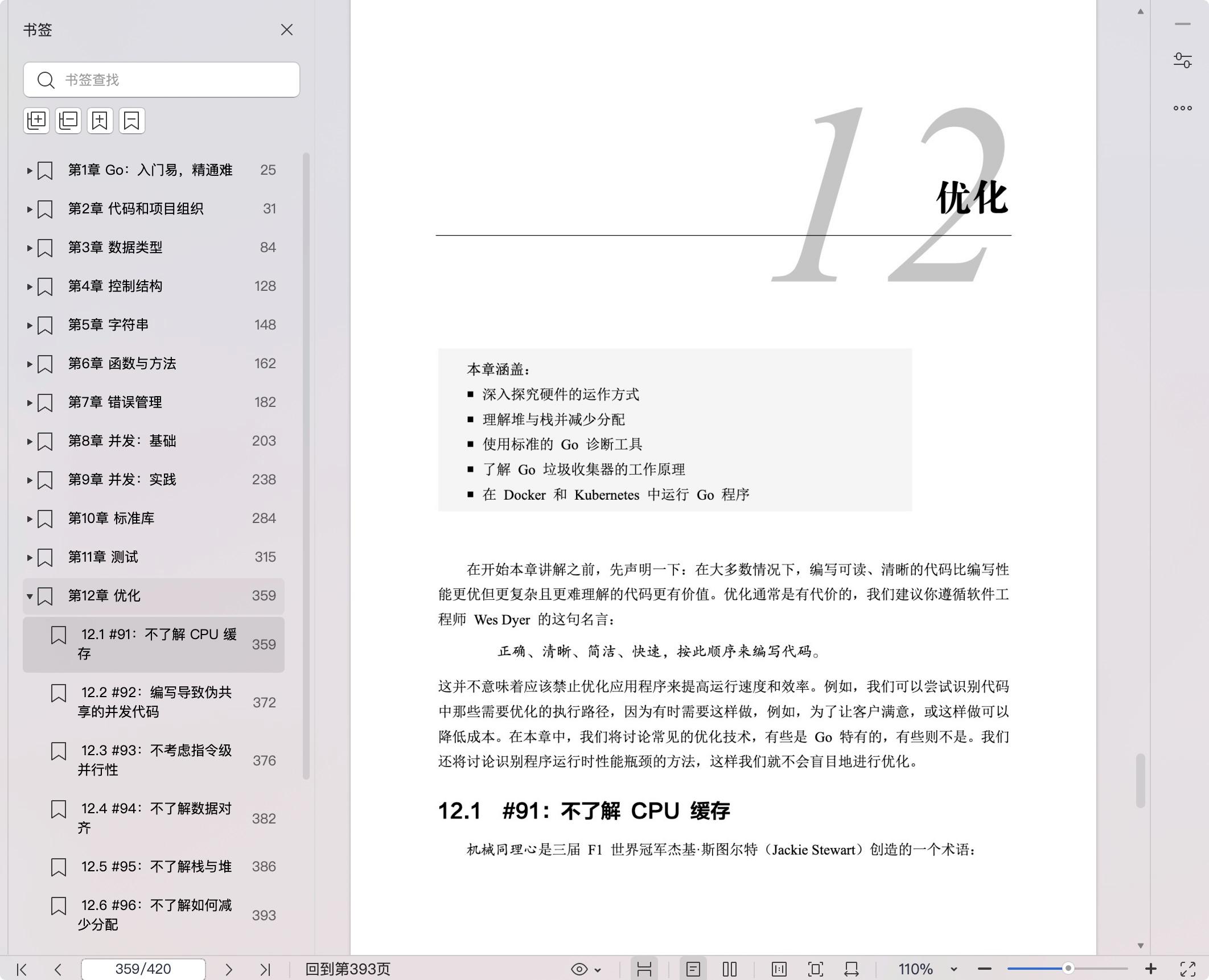The height and width of the screenshot is (980, 1209).
Task: Expand the 第6章 函数与方法 bookmark
Action: (29, 364)
